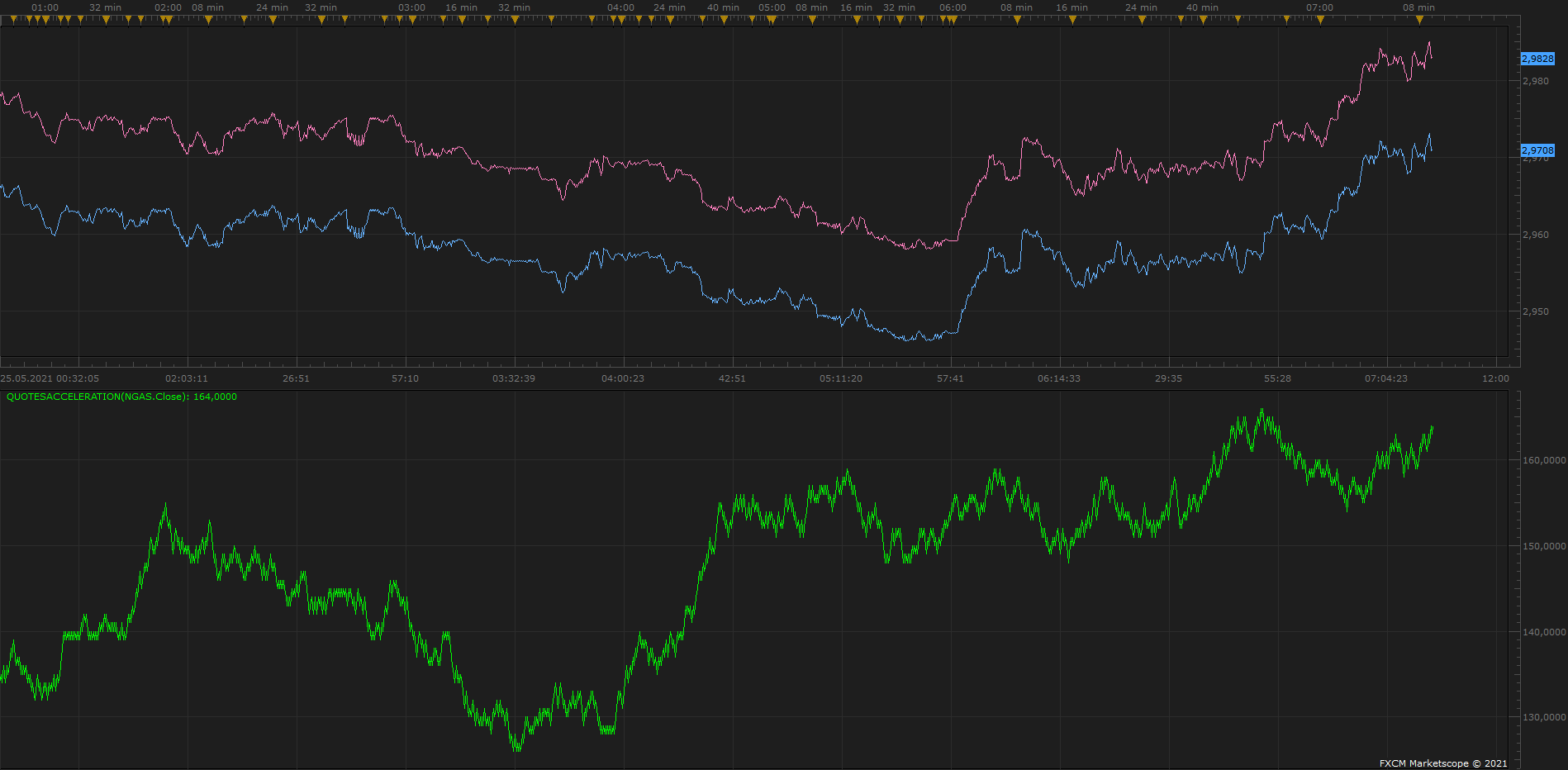Viewport: 1568px width, 770px height.
Task: Select the 2,980 price axis label
Action: 1536,81
